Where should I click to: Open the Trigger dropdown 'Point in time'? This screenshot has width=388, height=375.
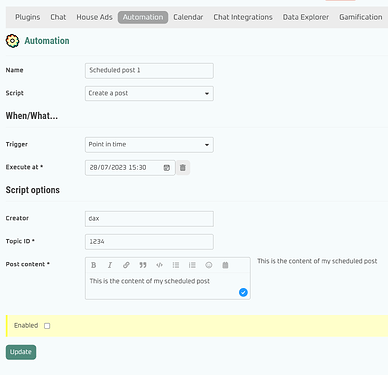(x=149, y=145)
